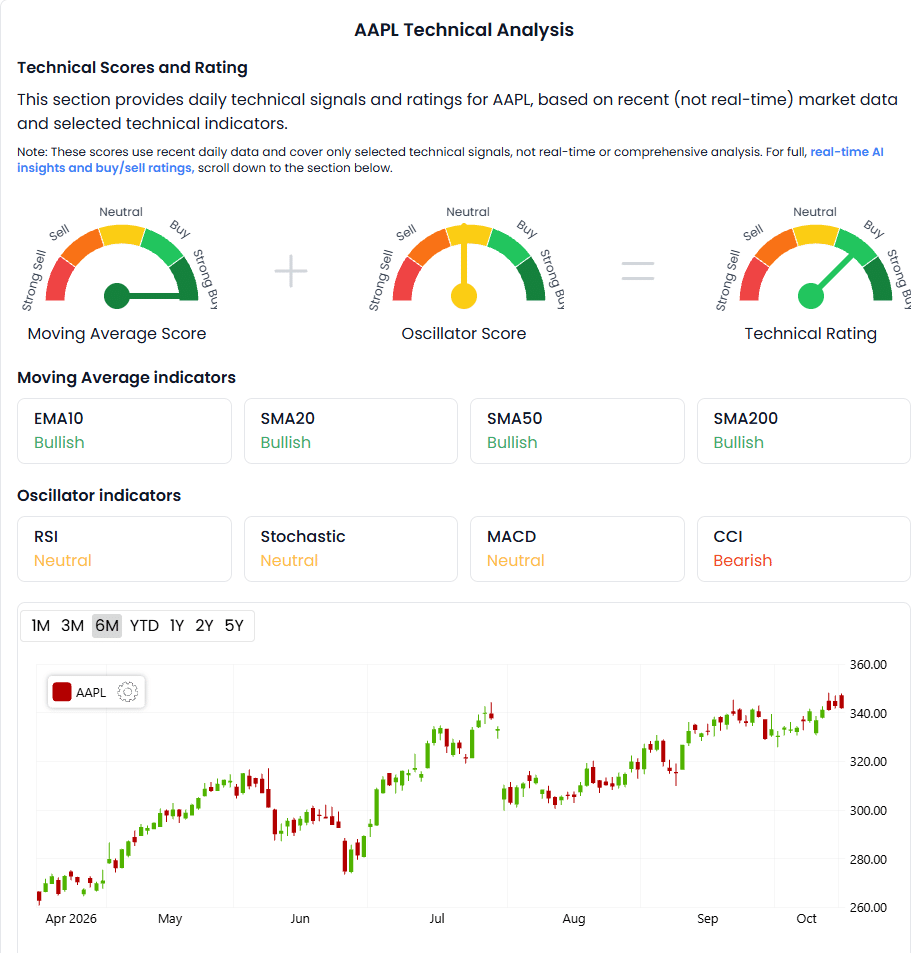Select the SMA50 Bullish card
This screenshot has height=953, width=920.
[x=577, y=431]
